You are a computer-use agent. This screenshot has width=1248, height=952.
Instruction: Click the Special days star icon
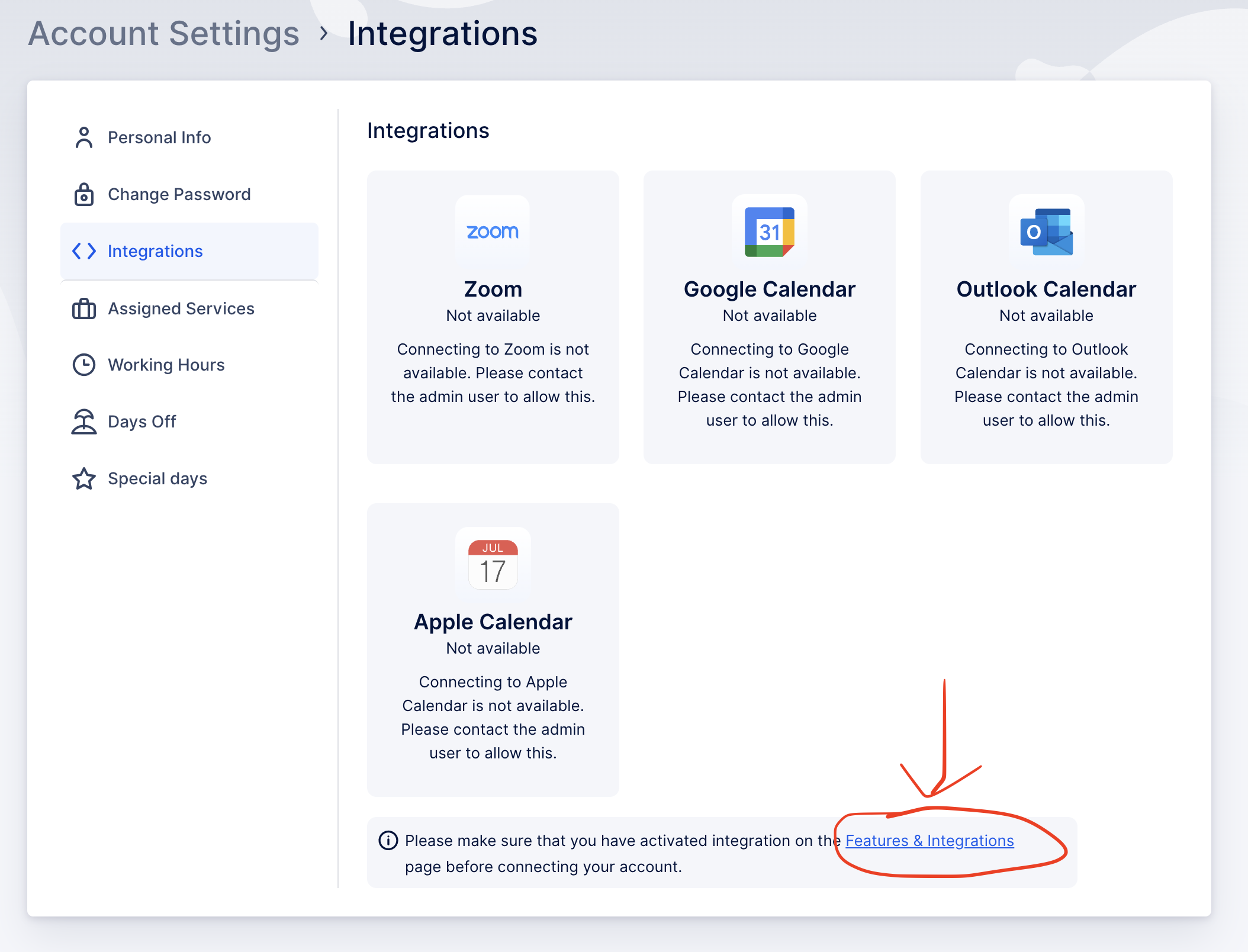coord(84,478)
